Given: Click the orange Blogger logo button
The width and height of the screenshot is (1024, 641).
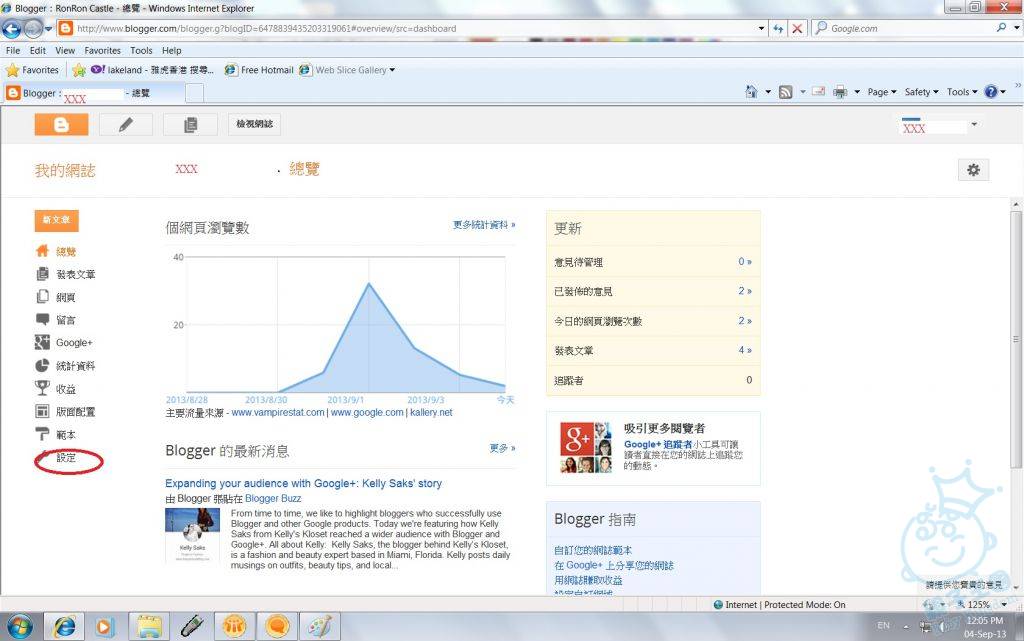Looking at the screenshot, I should point(61,125).
